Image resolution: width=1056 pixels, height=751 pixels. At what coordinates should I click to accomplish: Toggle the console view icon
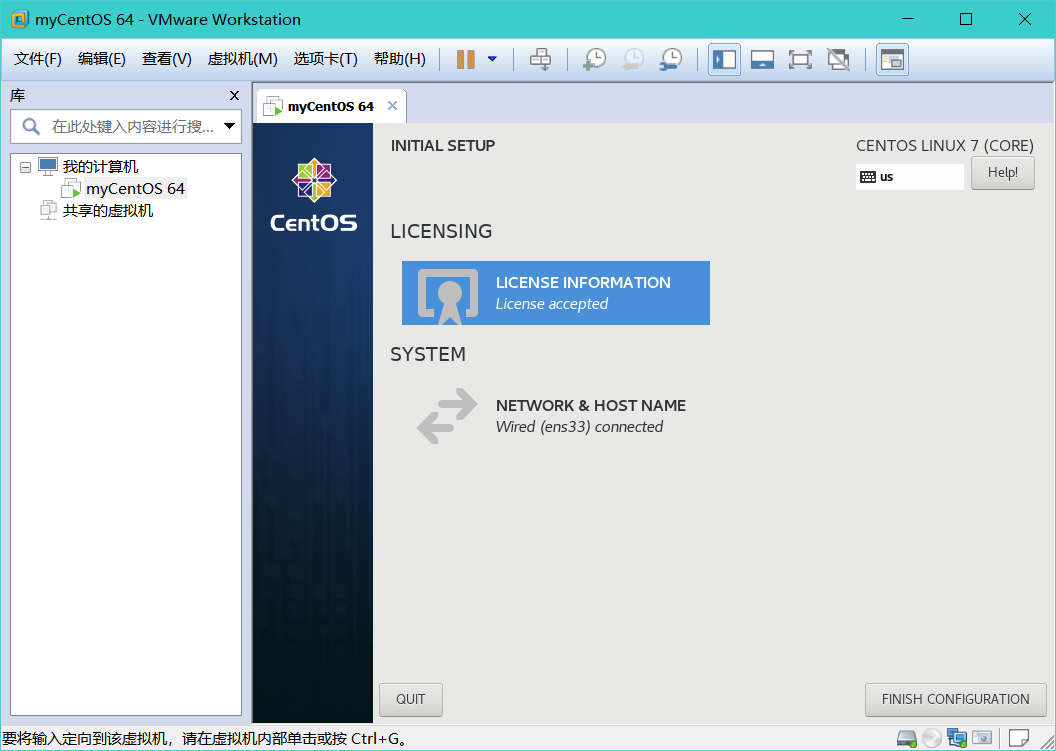[892, 59]
